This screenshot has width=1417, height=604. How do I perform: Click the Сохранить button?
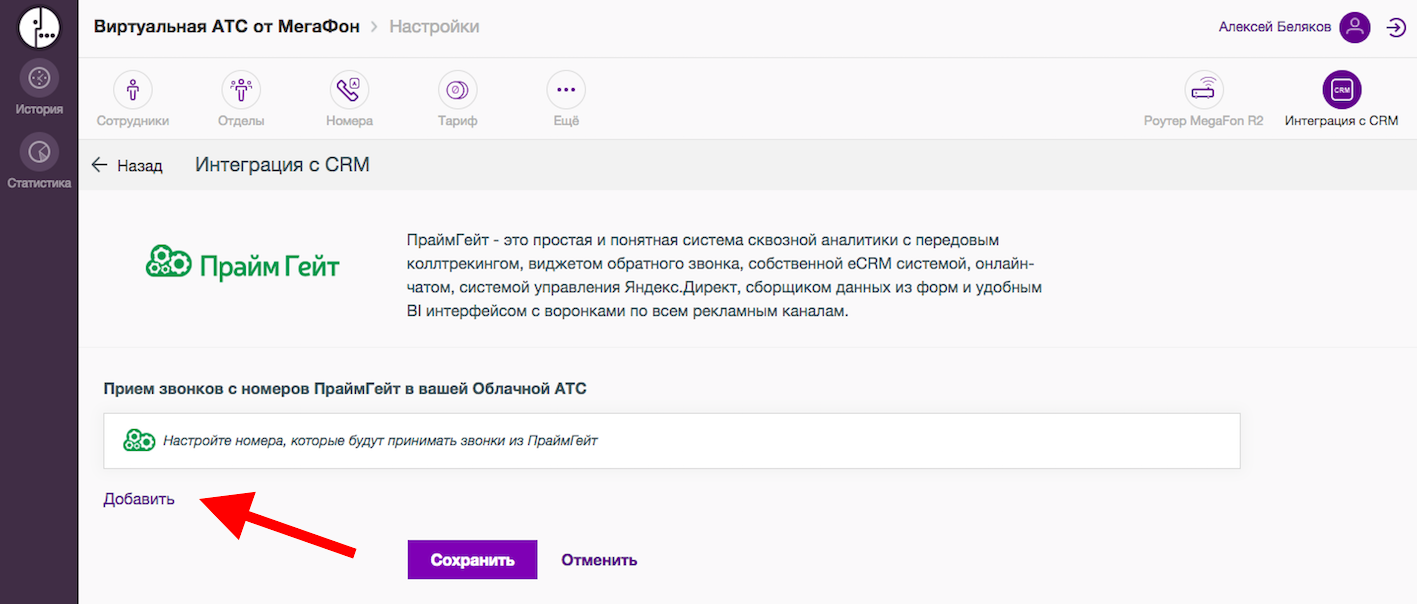[473, 560]
